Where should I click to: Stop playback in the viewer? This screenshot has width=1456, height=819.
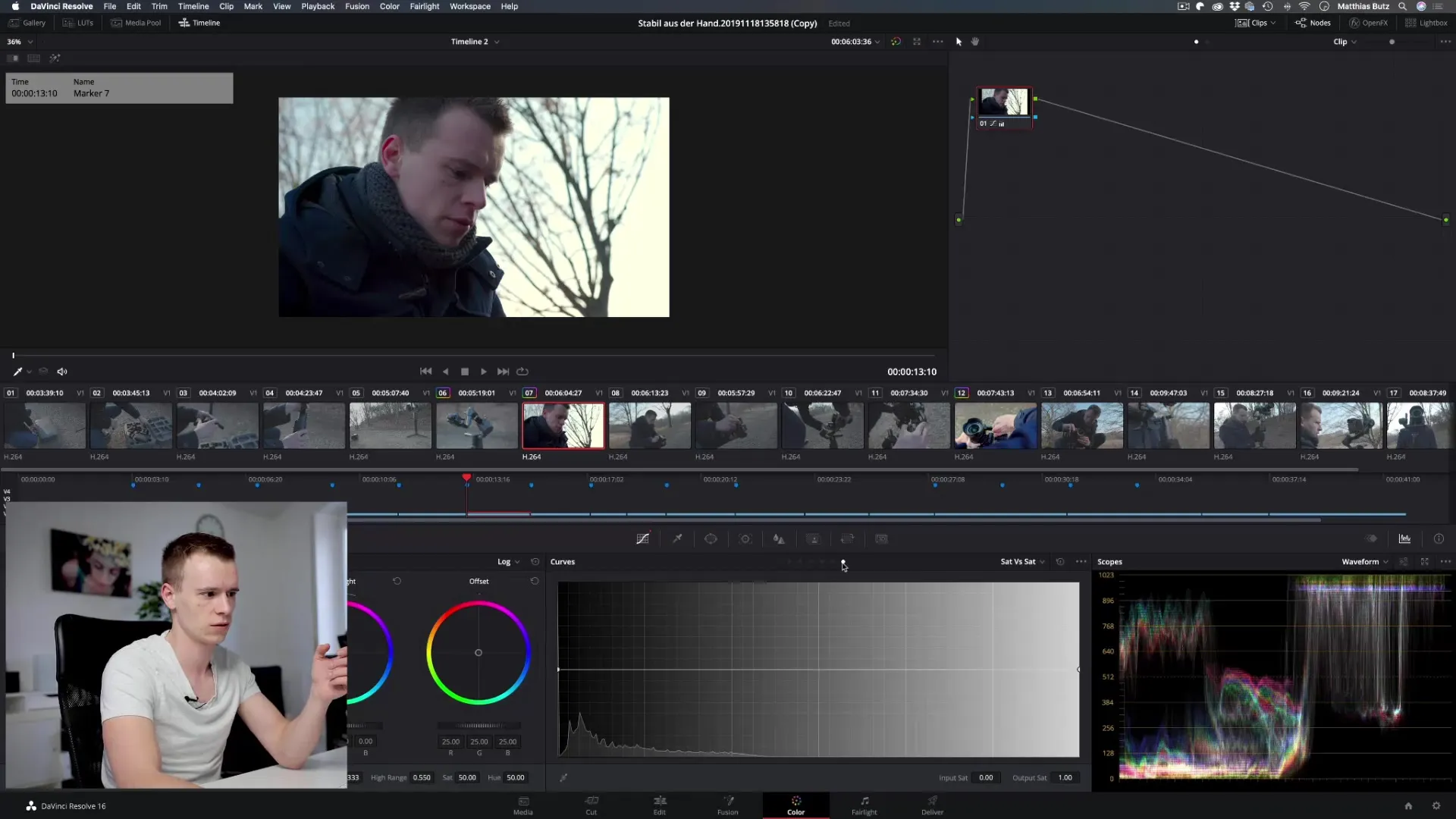point(465,372)
